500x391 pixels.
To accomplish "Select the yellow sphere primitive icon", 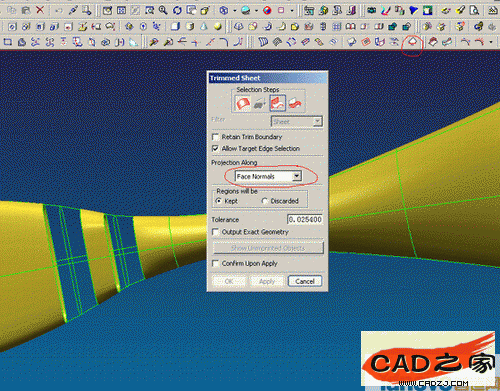I will pos(218,26).
